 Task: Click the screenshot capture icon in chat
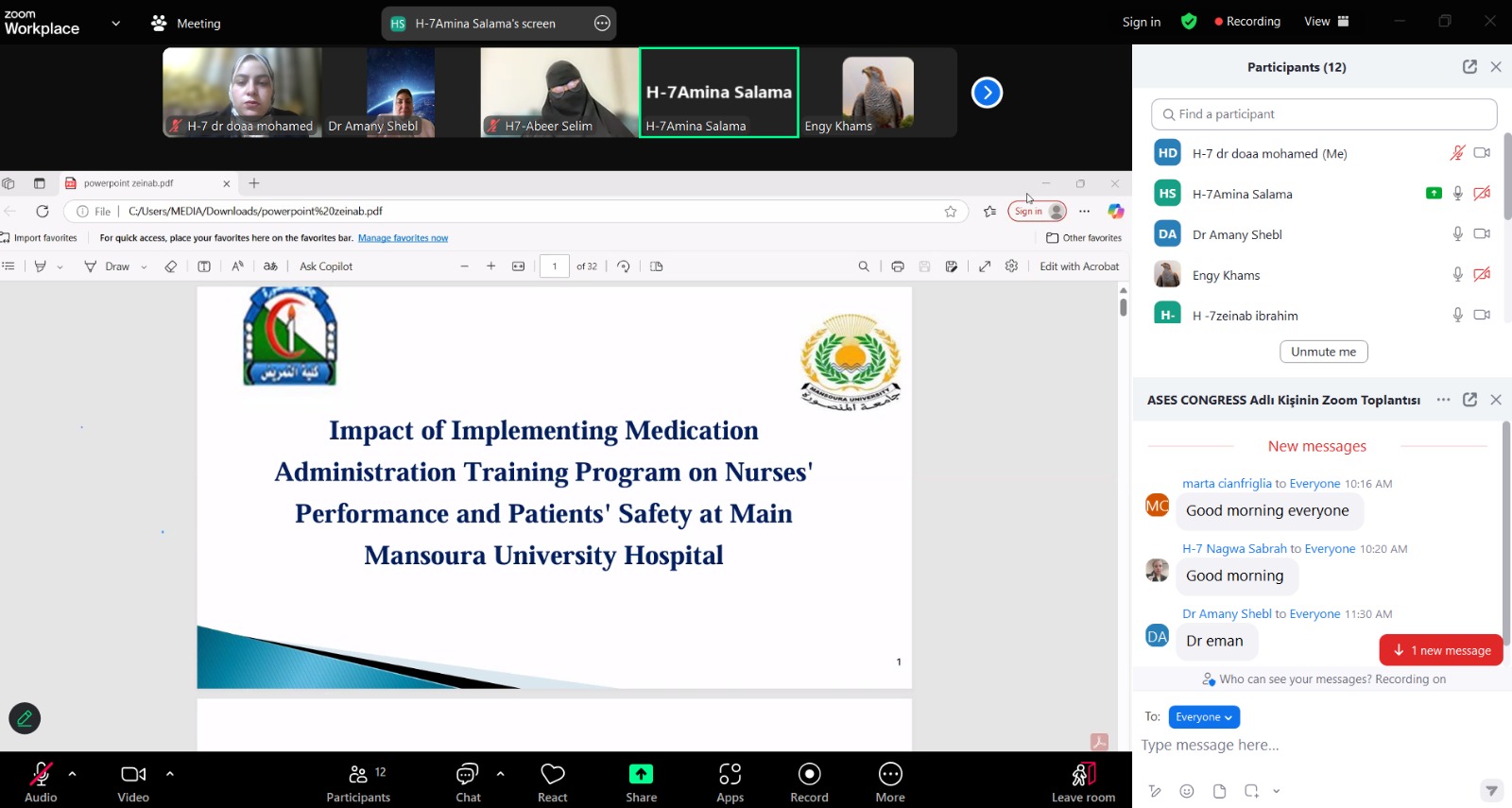click(1251, 791)
